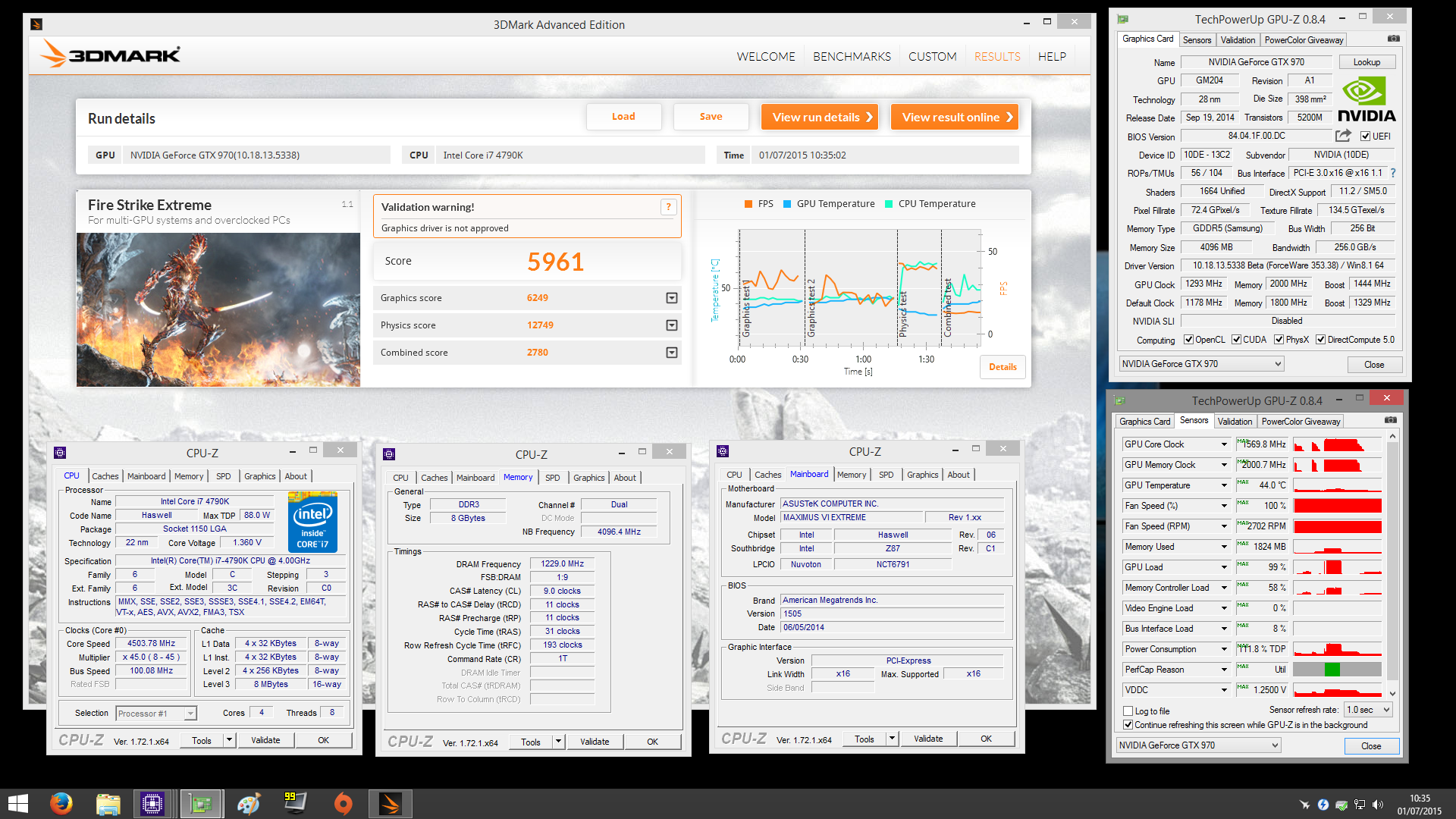
Task: Open the BENCHMARKS menu in 3DMark
Action: tap(852, 57)
